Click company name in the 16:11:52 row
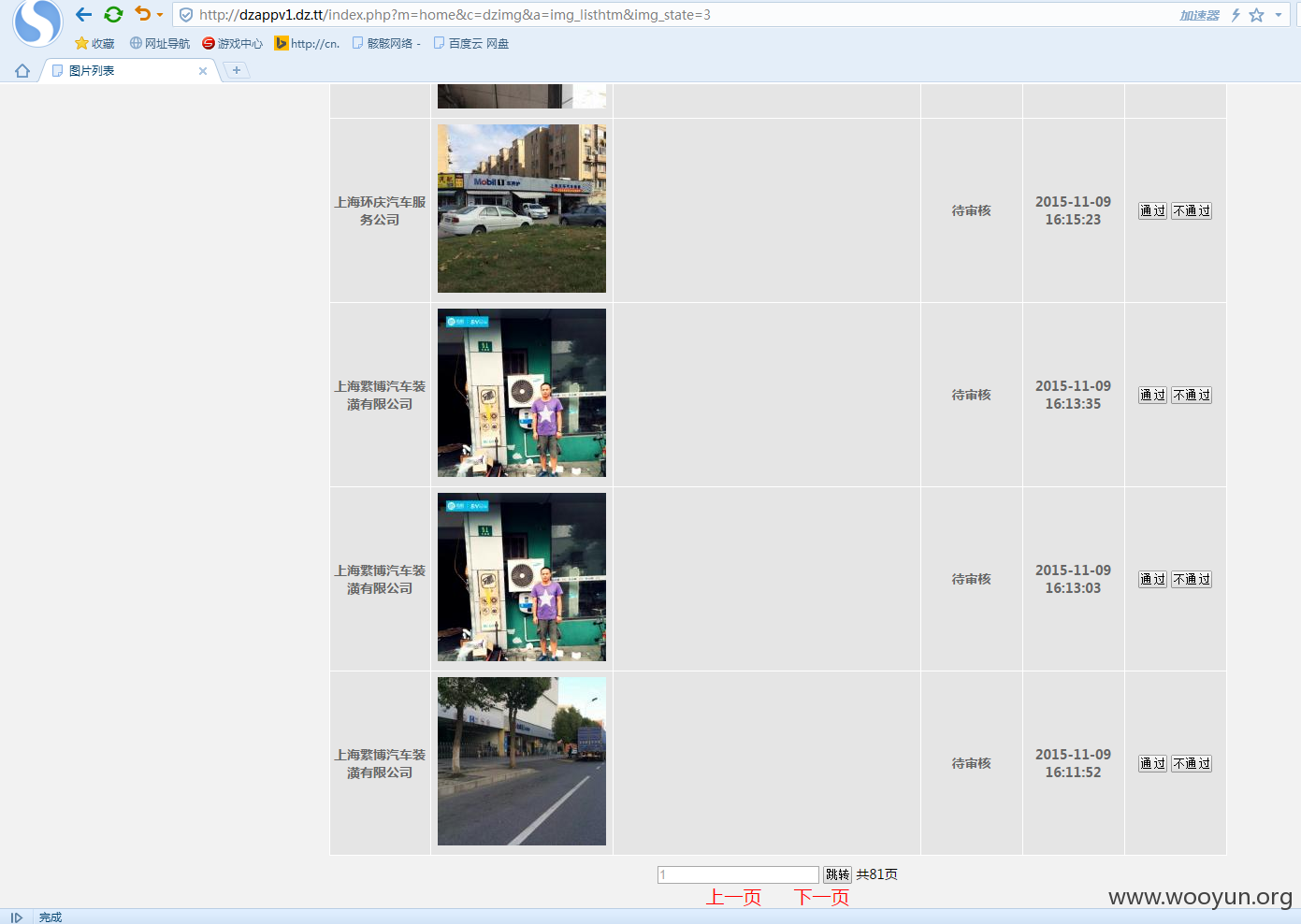This screenshot has height=924, width=1301. pyautogui.click(x=380, y=763)
